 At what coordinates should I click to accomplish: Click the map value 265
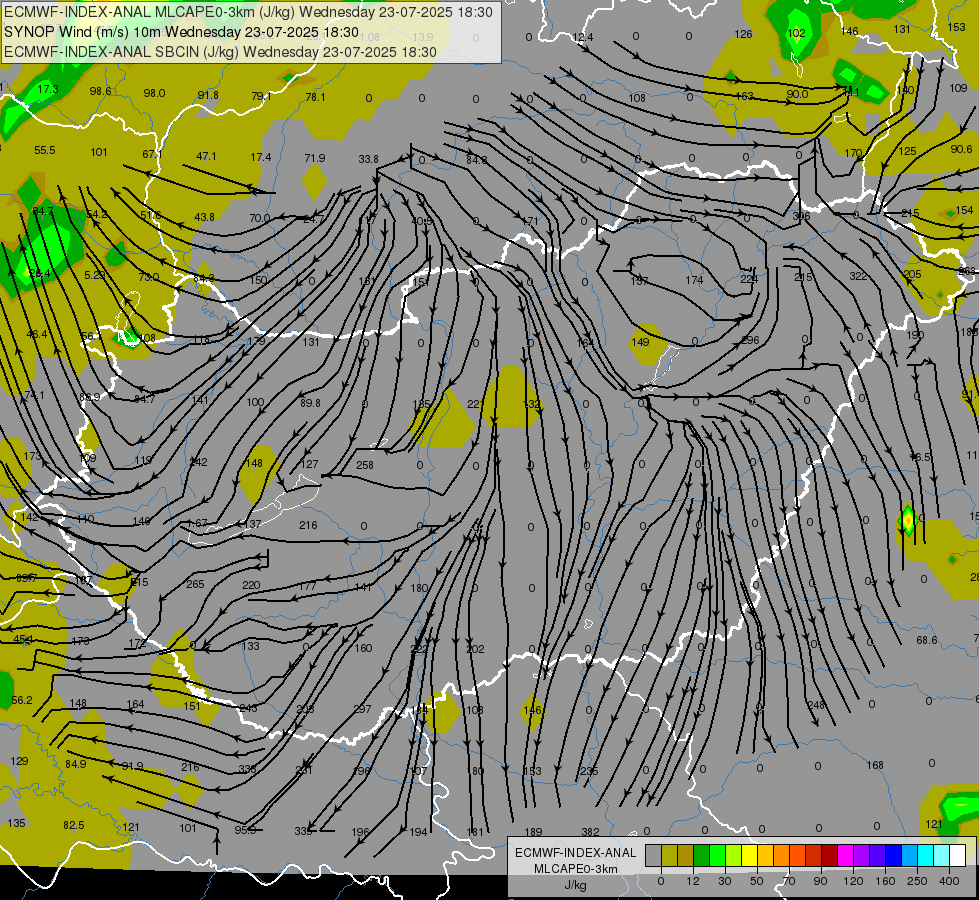195,584
